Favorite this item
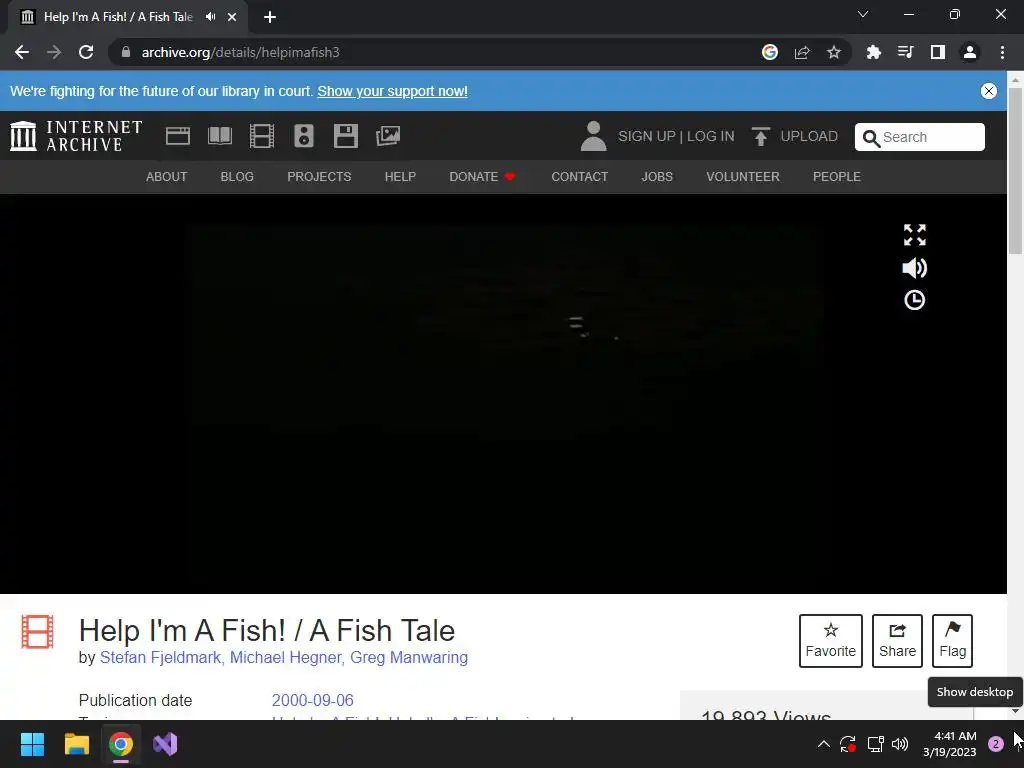The height and width of the screenshot is (768, 1024). (x=831, y=641)
